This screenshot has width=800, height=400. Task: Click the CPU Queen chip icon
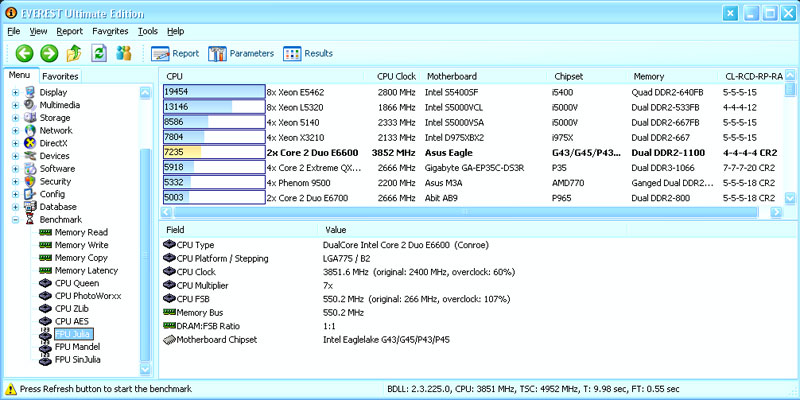pos(45,283)
